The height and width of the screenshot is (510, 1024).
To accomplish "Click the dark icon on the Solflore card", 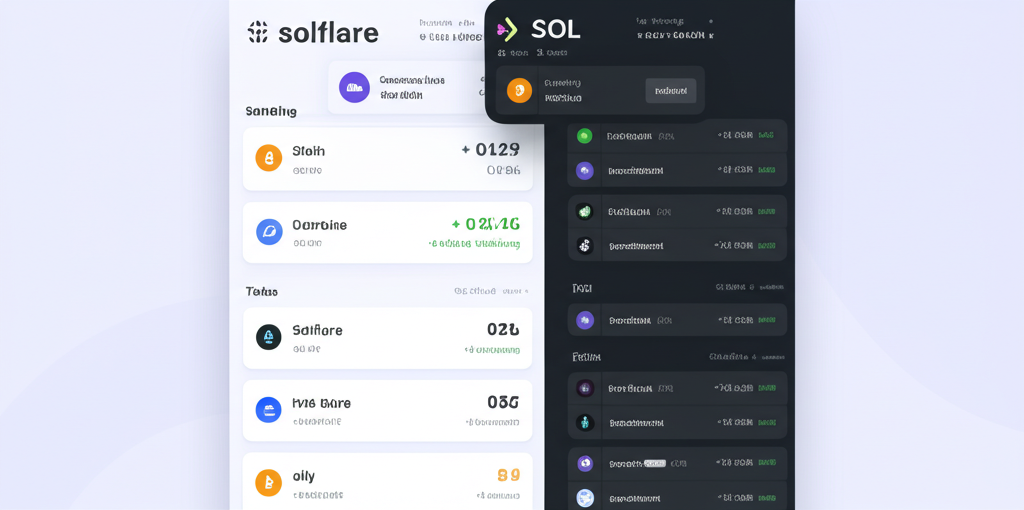I will click(x=268, y=337).
